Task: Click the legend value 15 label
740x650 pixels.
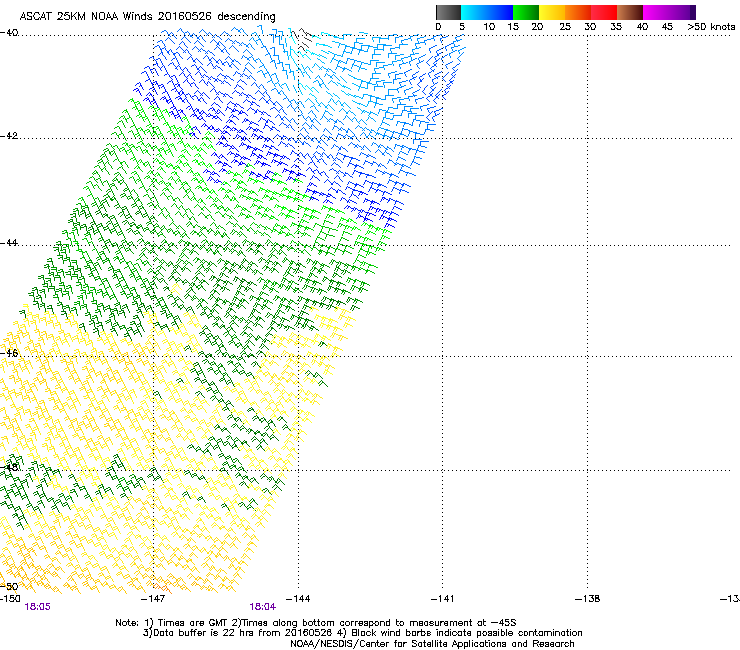Action: (513, 27)
